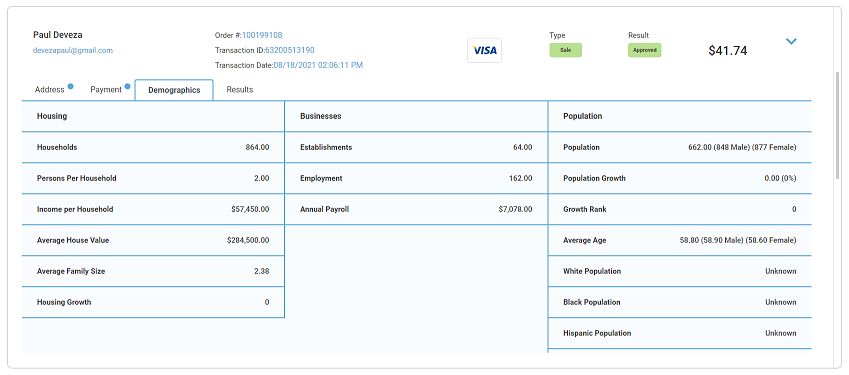
Task: Open the Results tab
Action: 240,90
